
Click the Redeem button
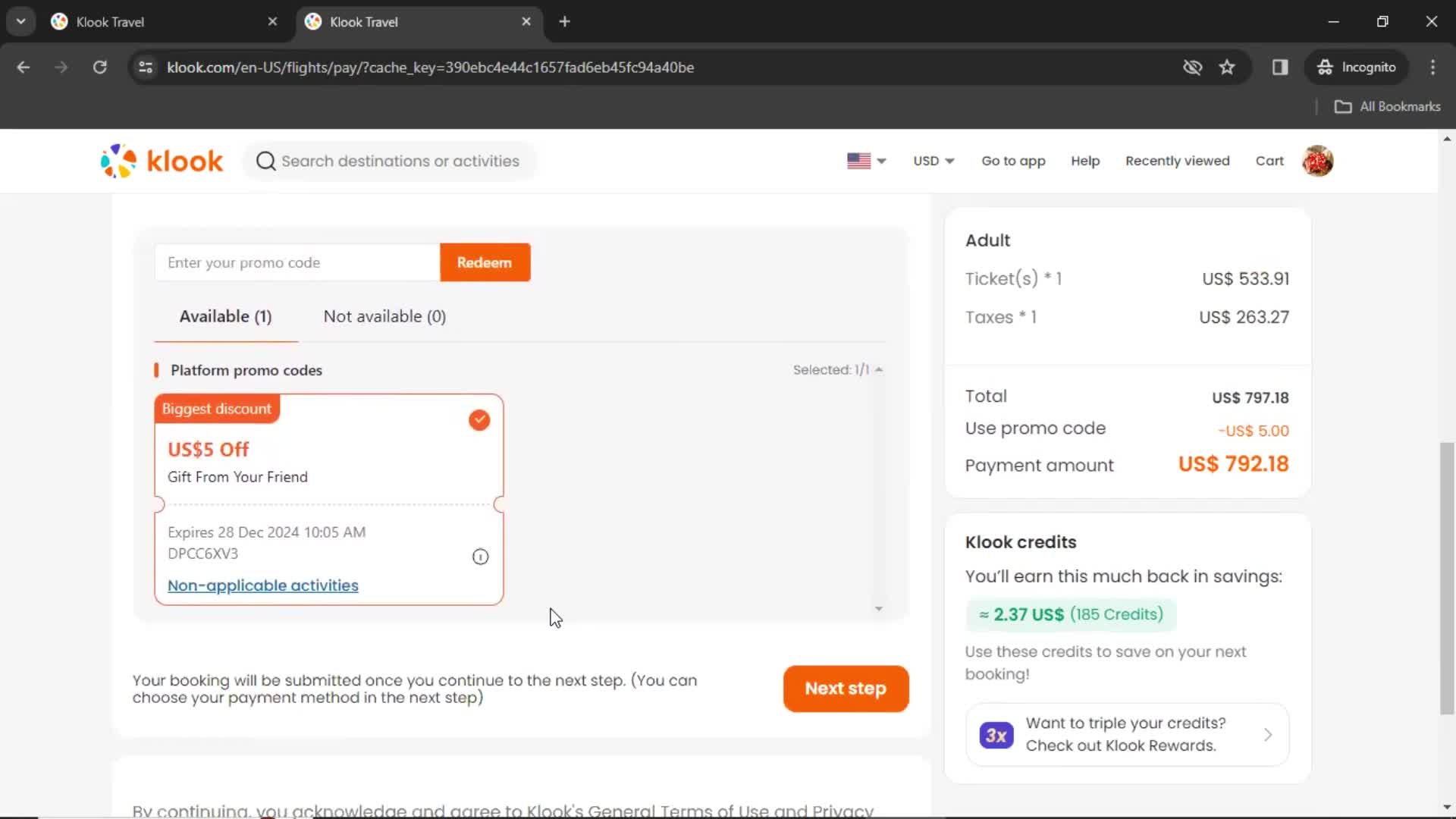(484, 262)
